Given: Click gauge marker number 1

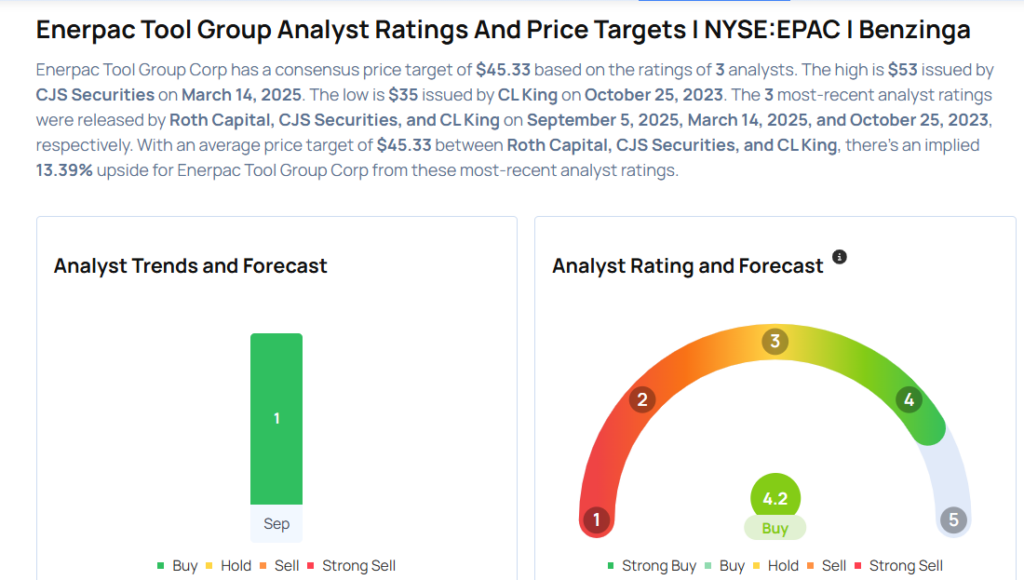Looking at the screenshot, I should click(597, 520).
